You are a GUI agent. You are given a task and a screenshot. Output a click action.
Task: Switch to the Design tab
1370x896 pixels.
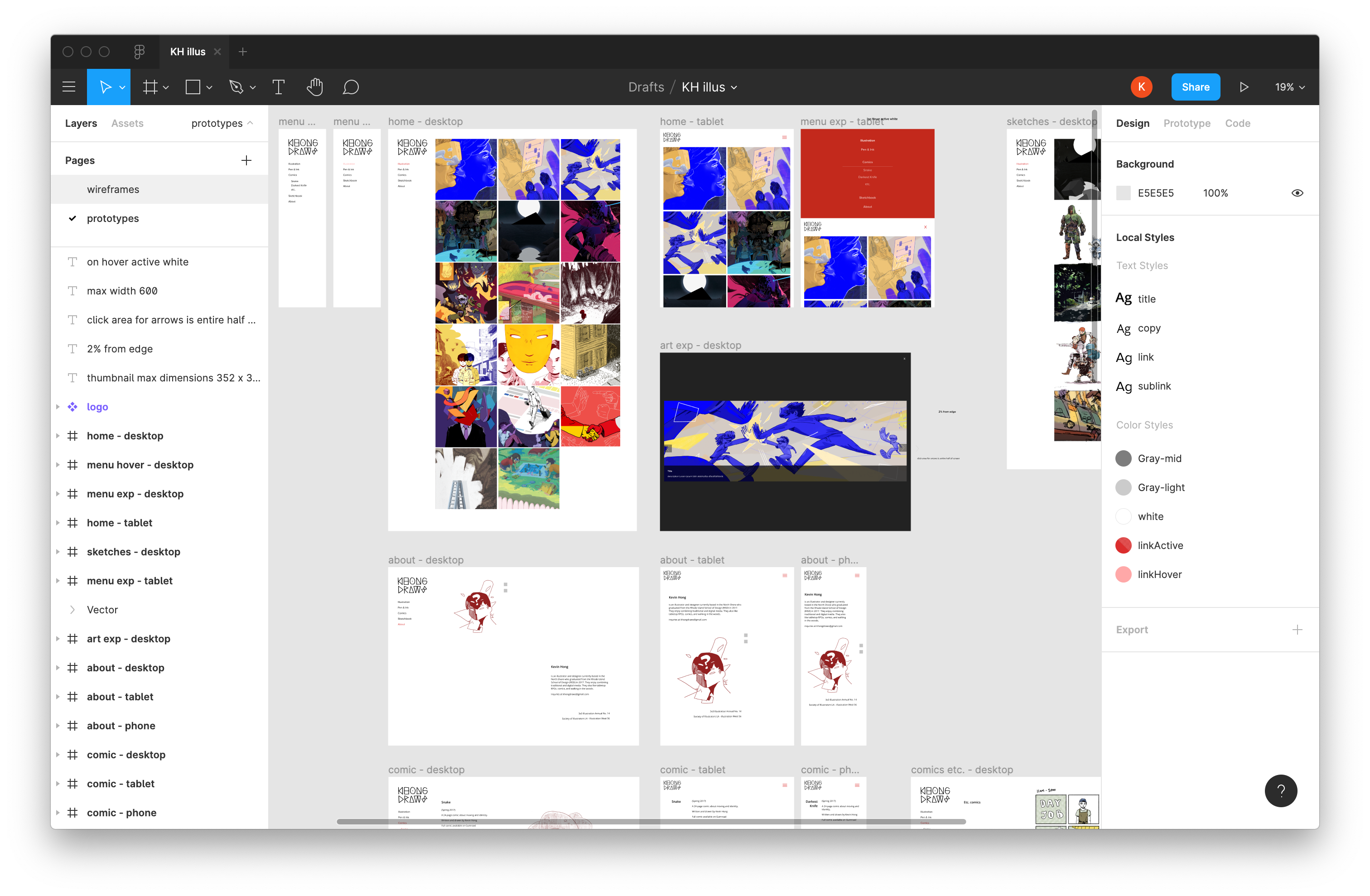click(1132, 123)
